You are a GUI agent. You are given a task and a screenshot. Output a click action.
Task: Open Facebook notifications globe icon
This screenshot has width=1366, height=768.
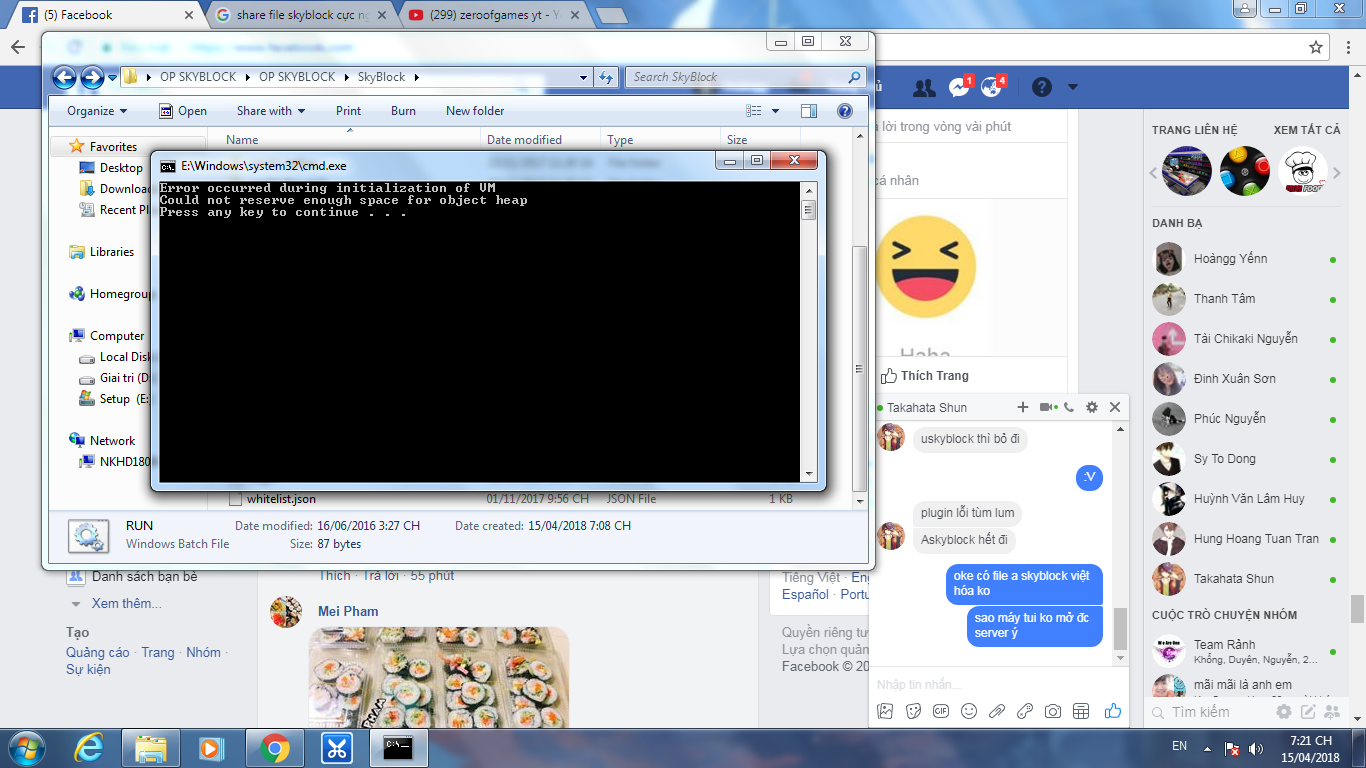pyautogui.click(x=992, y=88)
